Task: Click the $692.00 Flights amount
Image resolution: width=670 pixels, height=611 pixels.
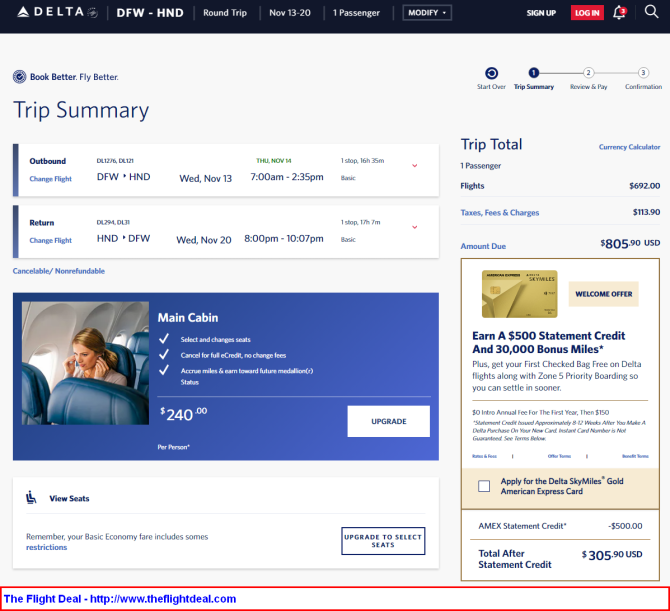Action: click(x=644, y=186)
